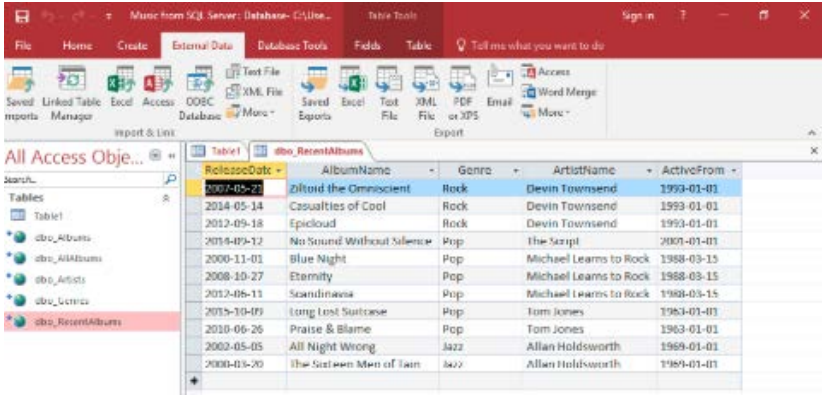
Task: Switch to Fields tab
Action: 367,46
